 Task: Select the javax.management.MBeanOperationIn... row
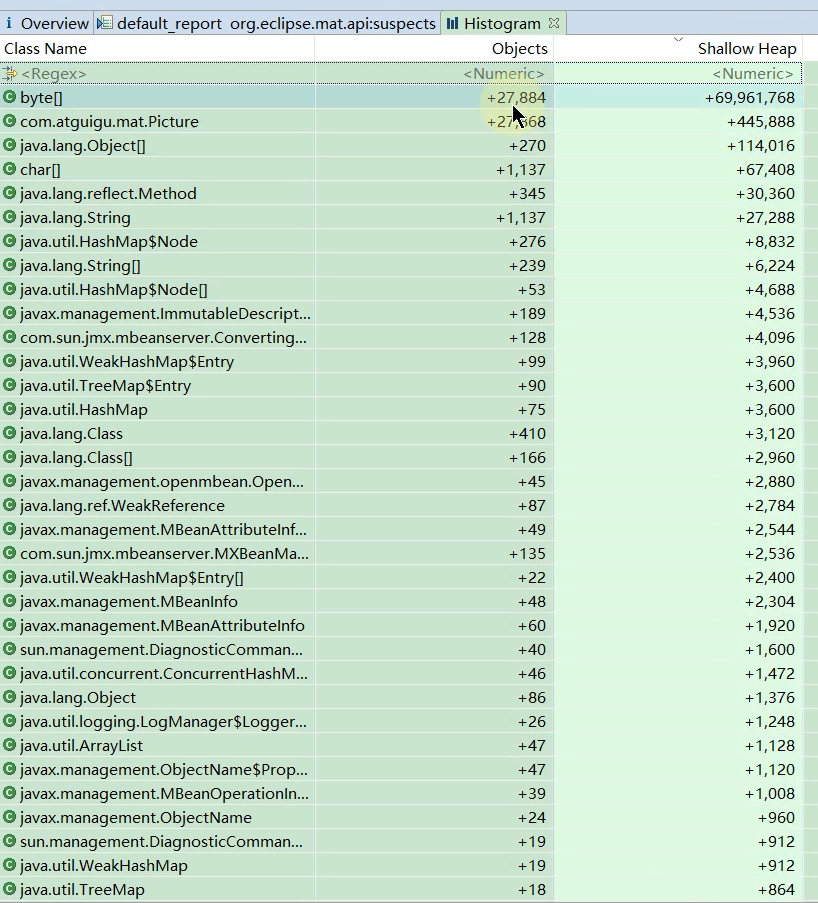click(x=401, y=794)
